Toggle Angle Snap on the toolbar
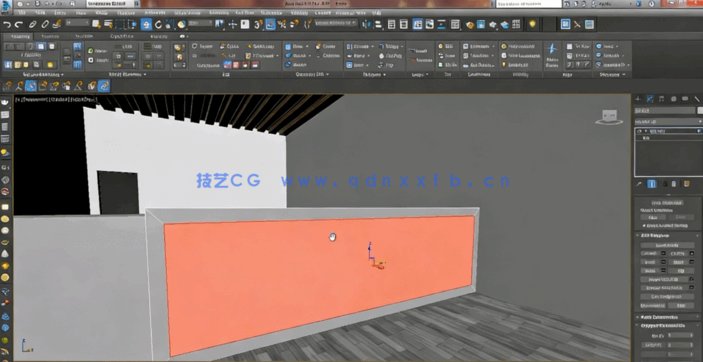 (270, 24)
